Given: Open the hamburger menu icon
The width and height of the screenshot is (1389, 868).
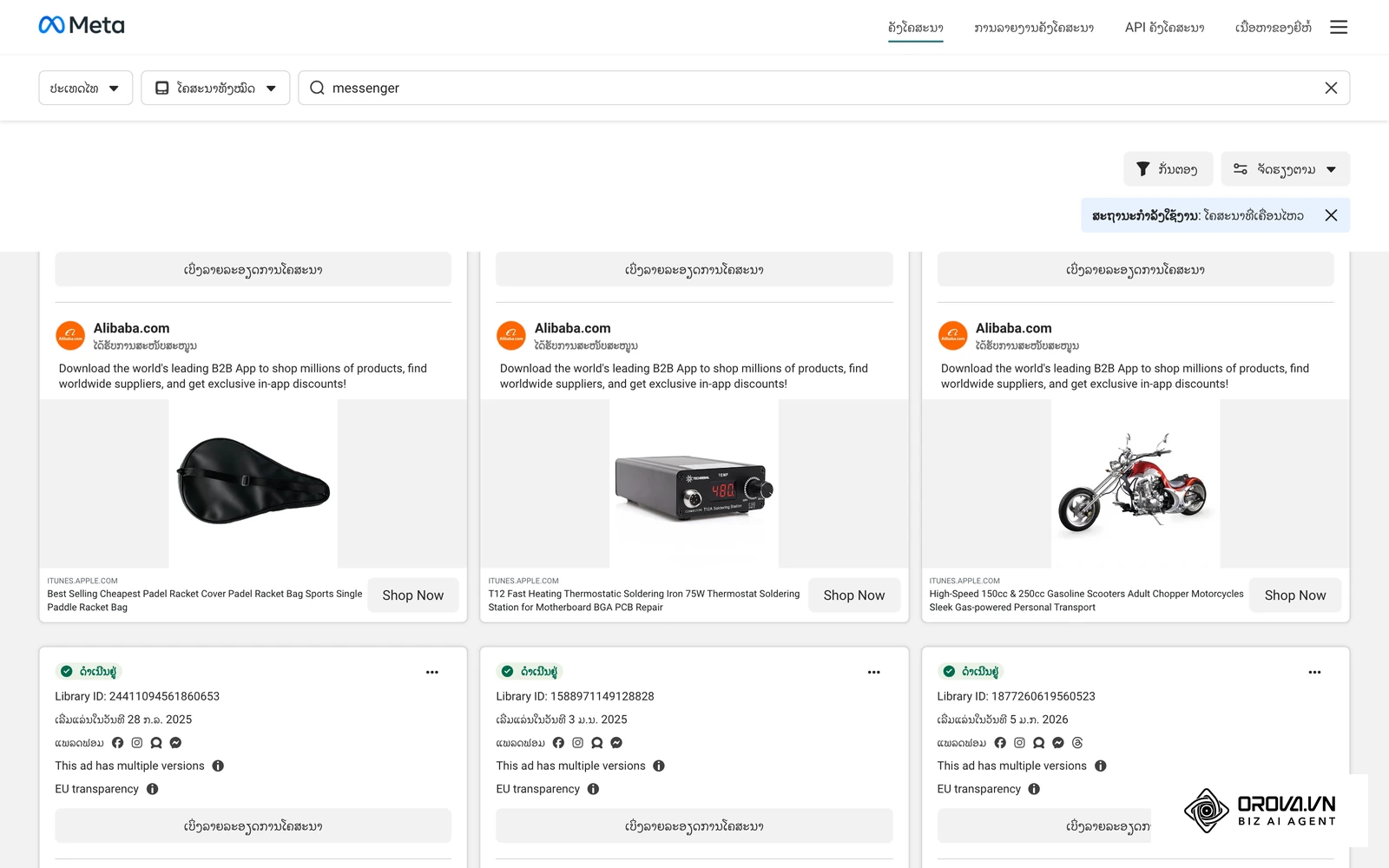Looking at the screenshot, I should pos(1339,27).
